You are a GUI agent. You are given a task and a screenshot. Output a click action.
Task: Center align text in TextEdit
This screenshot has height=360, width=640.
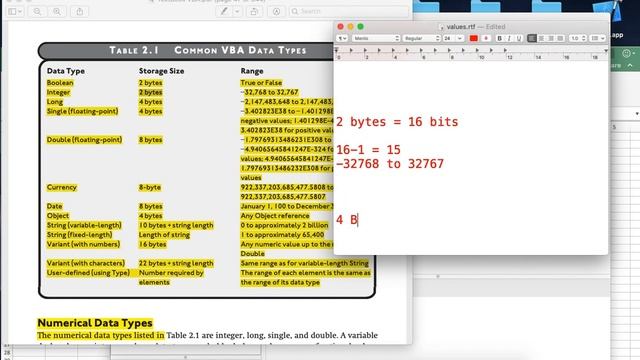[x=541, y=38]
